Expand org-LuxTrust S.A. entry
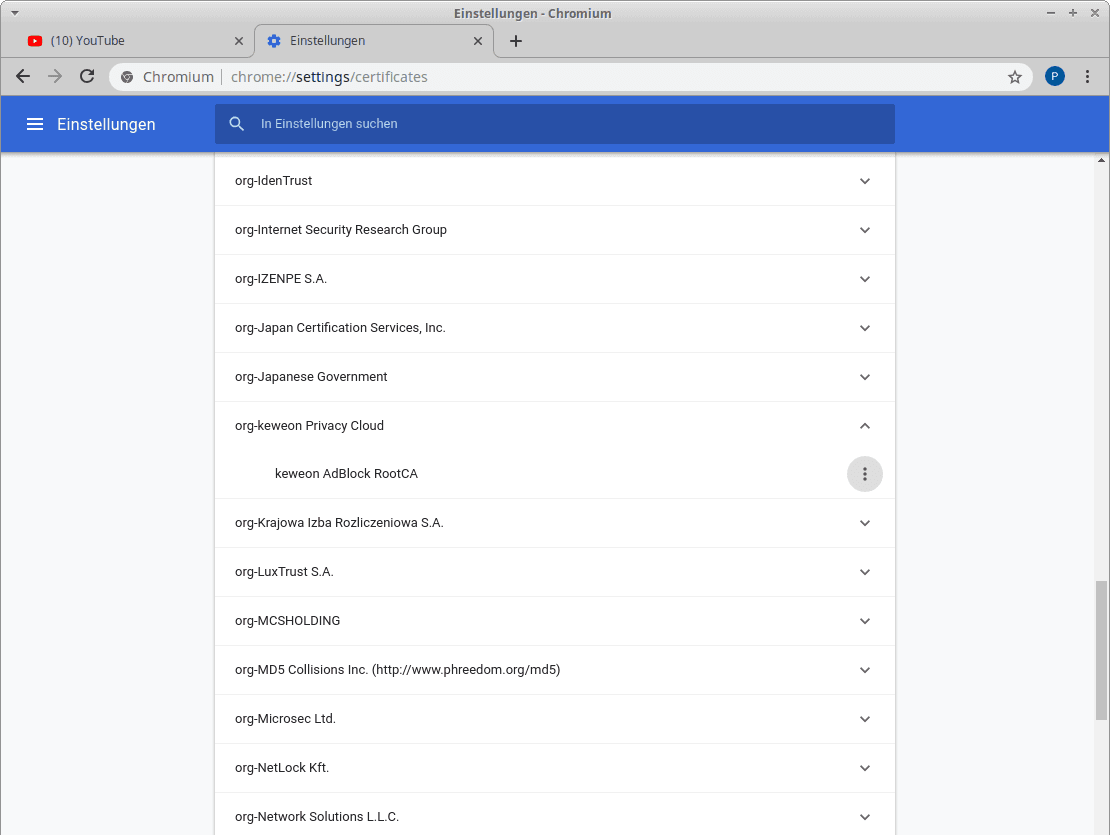Viewport: 1110px width, 835px height. (864, 572)
